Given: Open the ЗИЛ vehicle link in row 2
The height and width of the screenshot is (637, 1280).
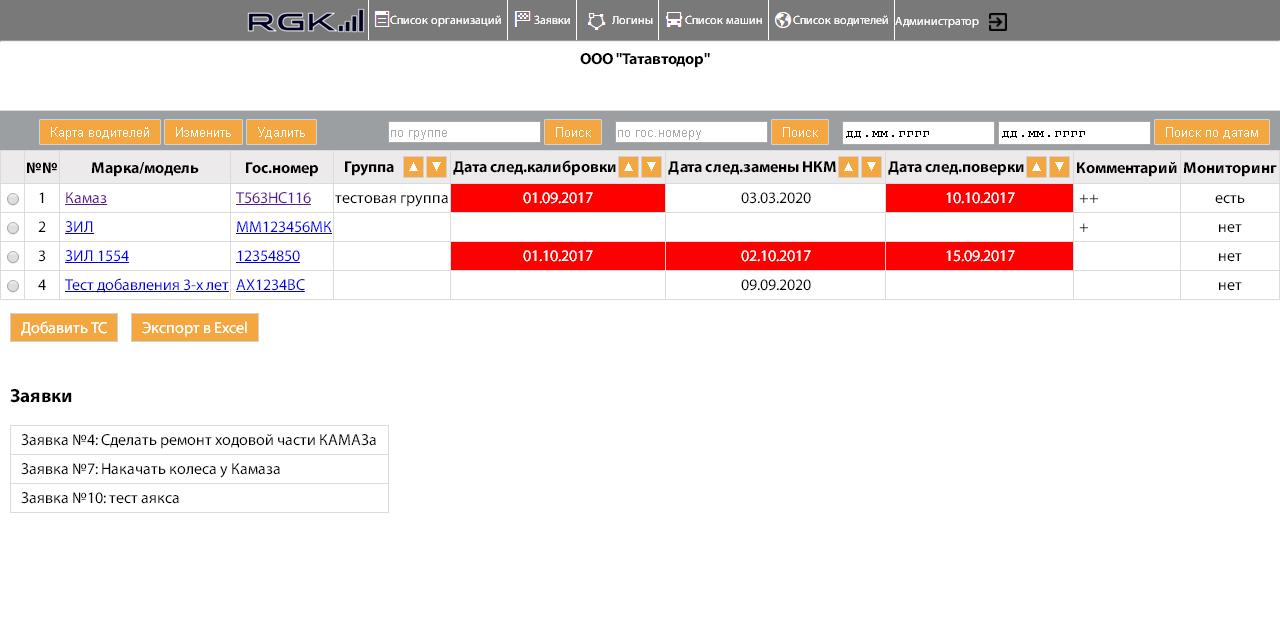Looking at the screenshot, I should (79, 227).
